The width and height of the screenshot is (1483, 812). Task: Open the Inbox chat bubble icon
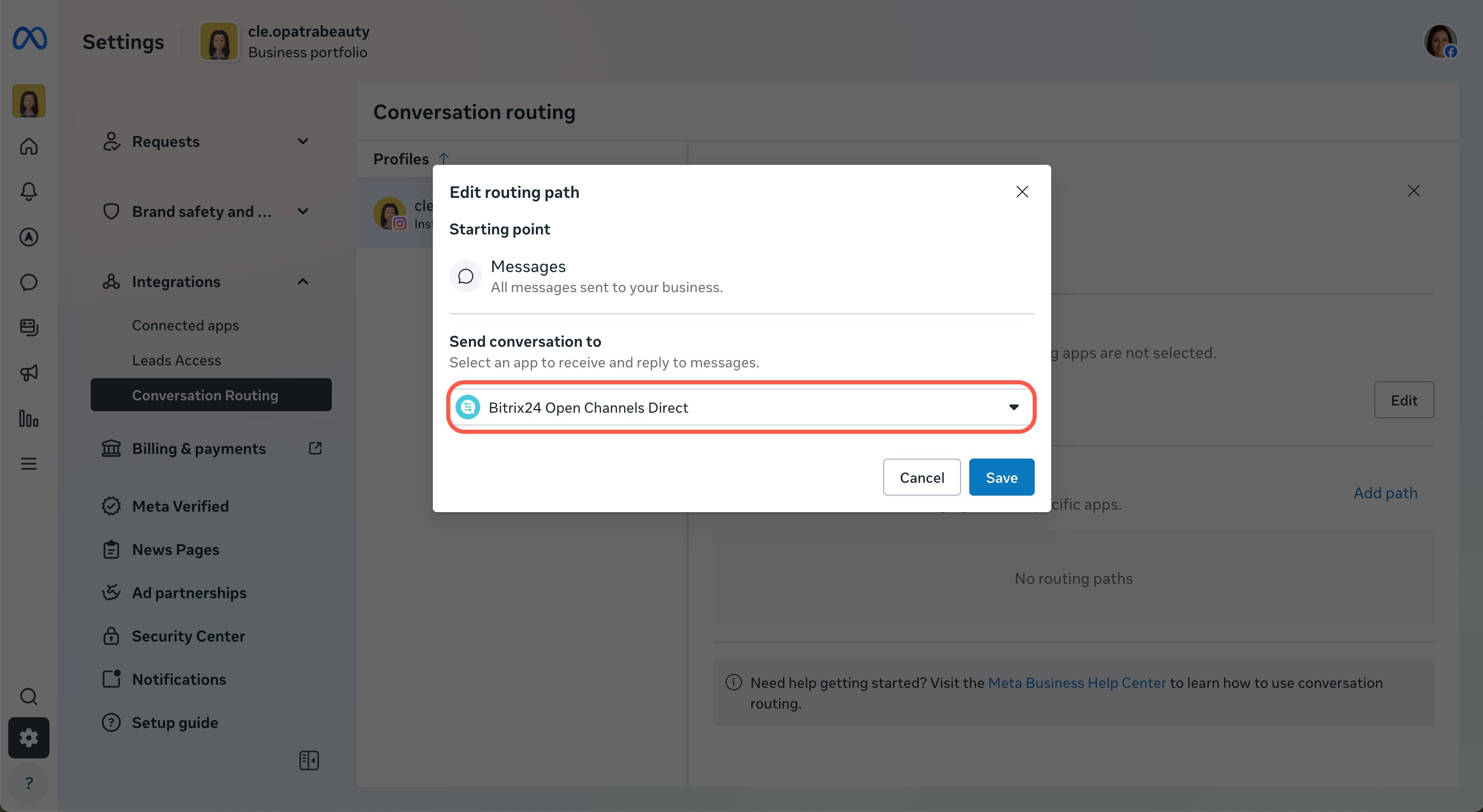29,282
